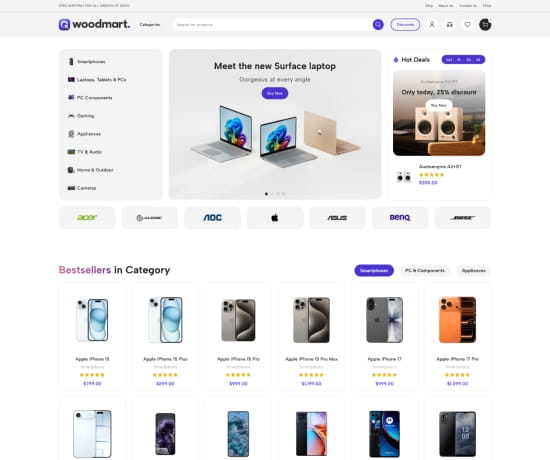Select the Apple brand logo
This screenshot has height=460, width=550.
click(x=275, y=218)
